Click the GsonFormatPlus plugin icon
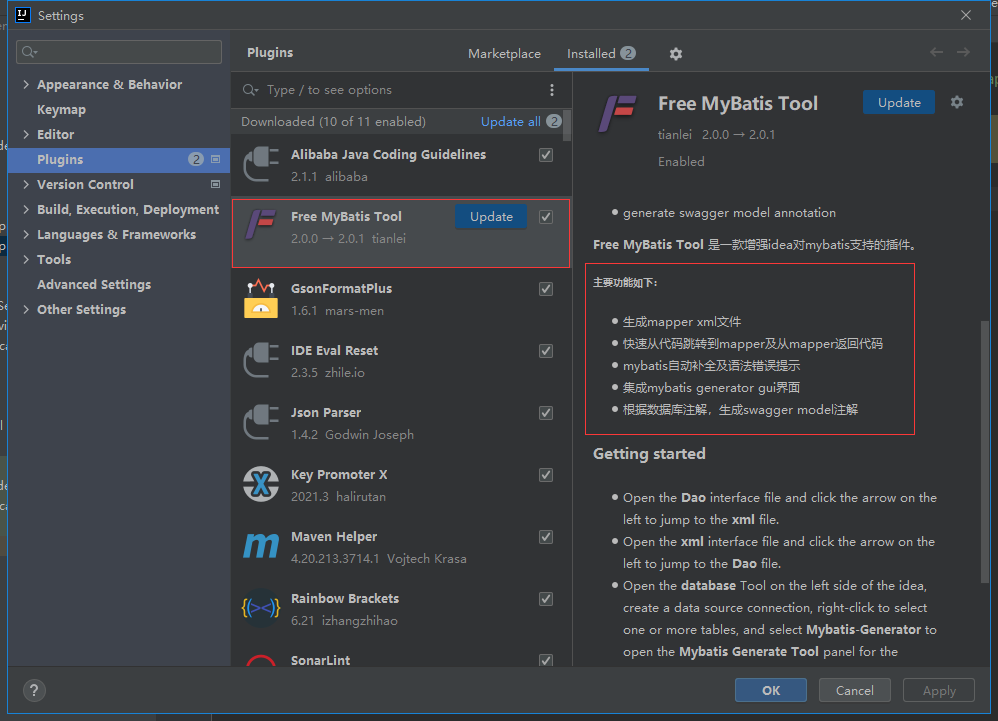This screenshot has width=998, height=721. (x=261, y=298)
